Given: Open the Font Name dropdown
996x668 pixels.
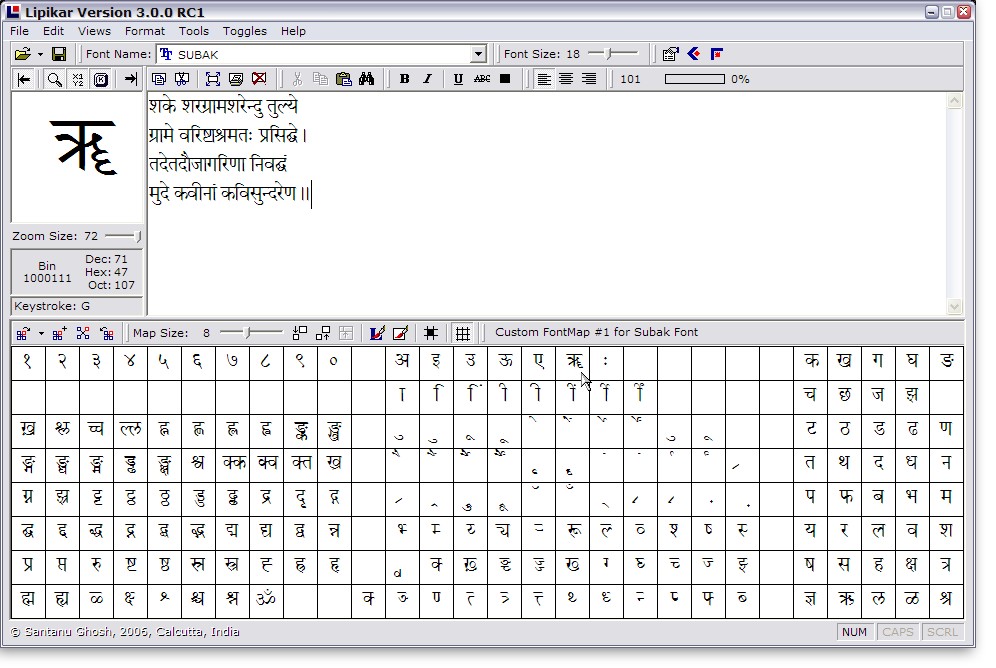Looking at the screenshot, I should coord(479,55).
